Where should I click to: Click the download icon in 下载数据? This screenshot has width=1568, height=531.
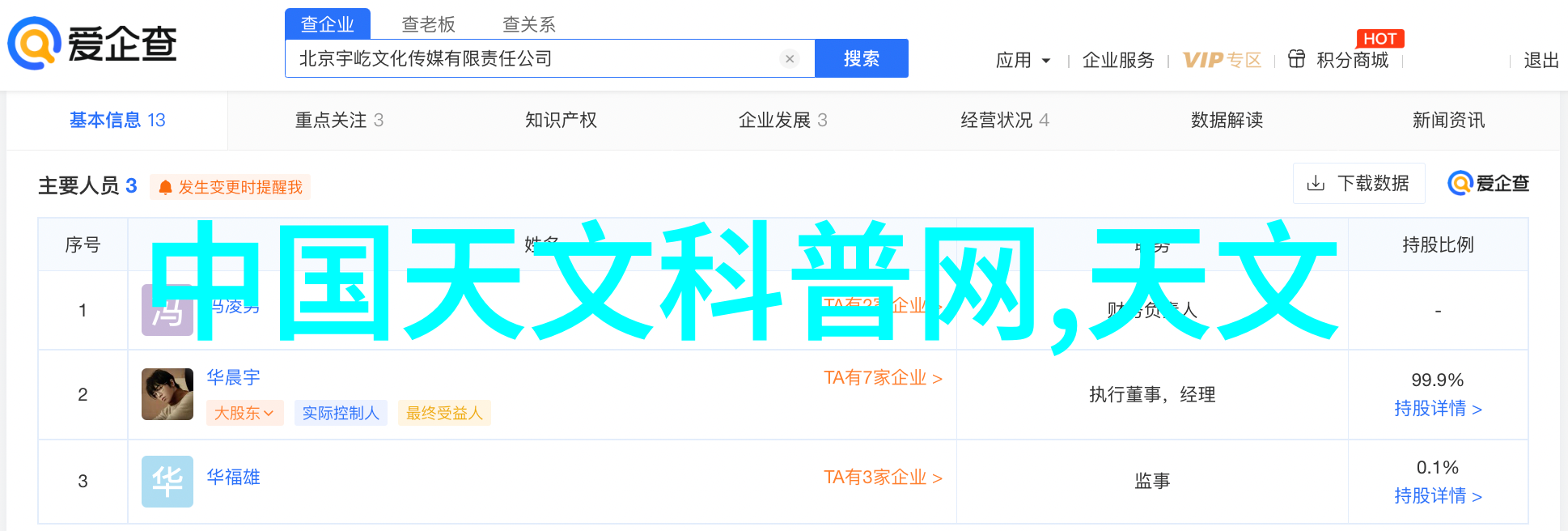click(x=1316, y=184)
